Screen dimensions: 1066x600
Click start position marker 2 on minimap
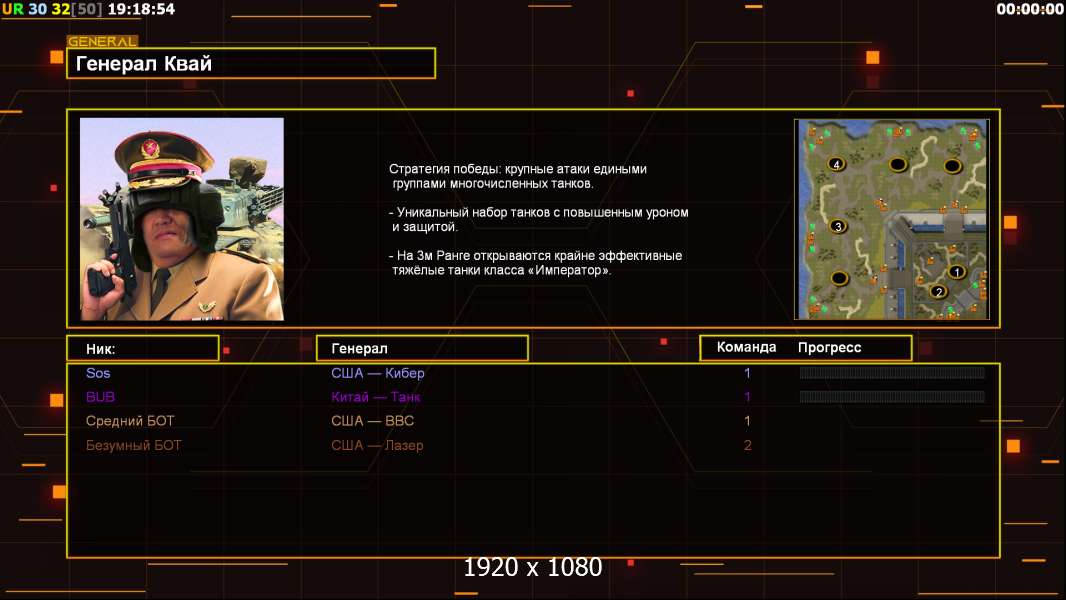939,292
